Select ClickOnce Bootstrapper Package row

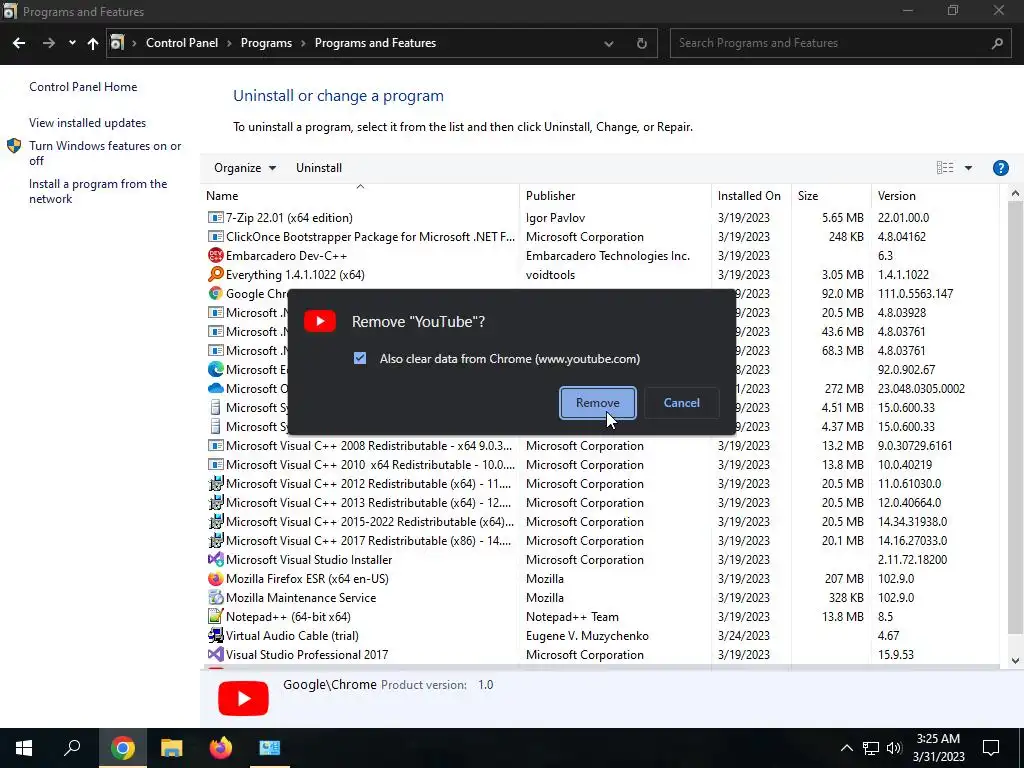601,236
